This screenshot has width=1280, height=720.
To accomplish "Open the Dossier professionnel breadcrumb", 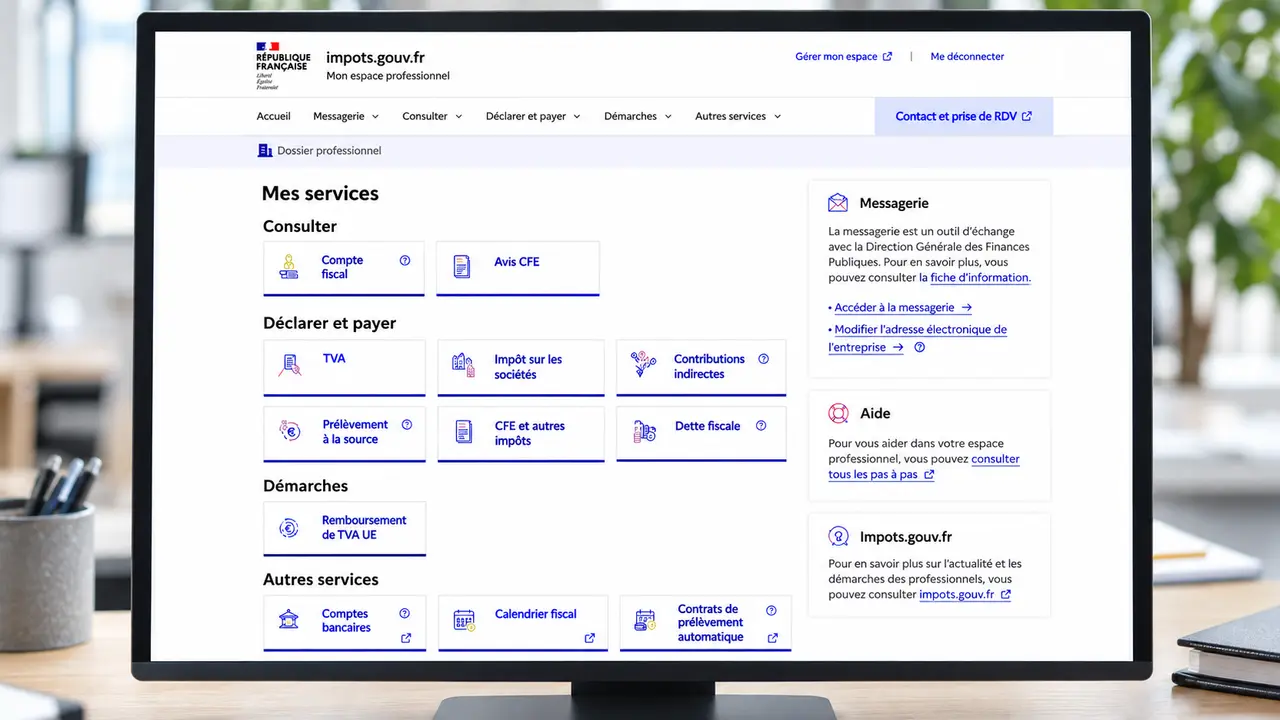I will pos(320,151).
